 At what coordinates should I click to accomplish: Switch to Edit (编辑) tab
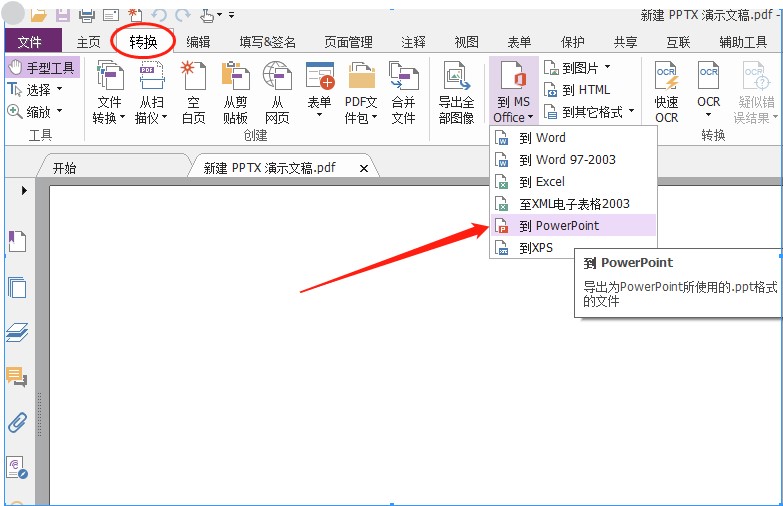tap(198, 42)
